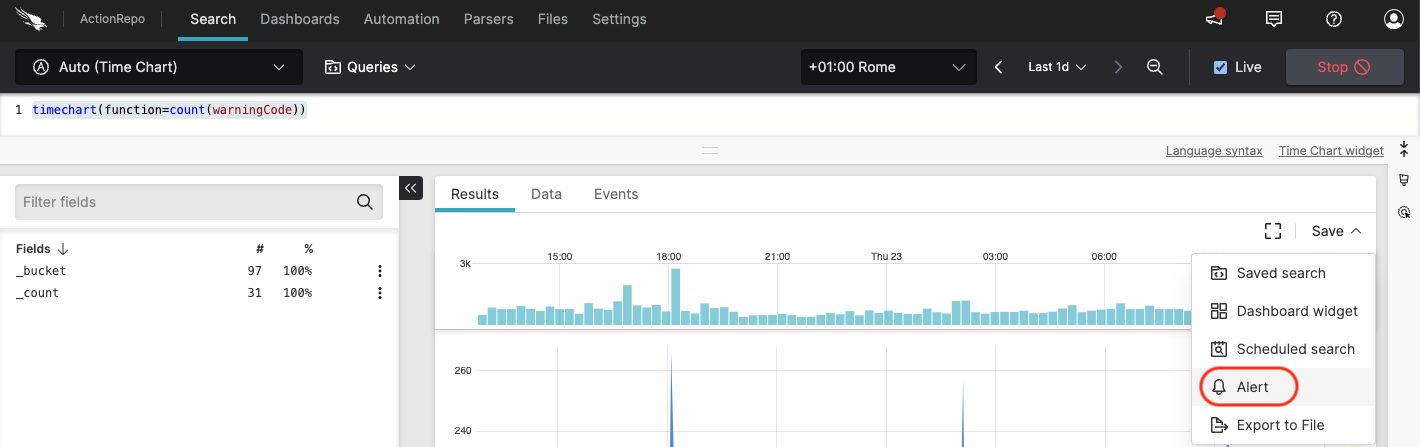Select Alert from the Save menu
The width and height of the screenshot is (1420, 447).
1251,387
